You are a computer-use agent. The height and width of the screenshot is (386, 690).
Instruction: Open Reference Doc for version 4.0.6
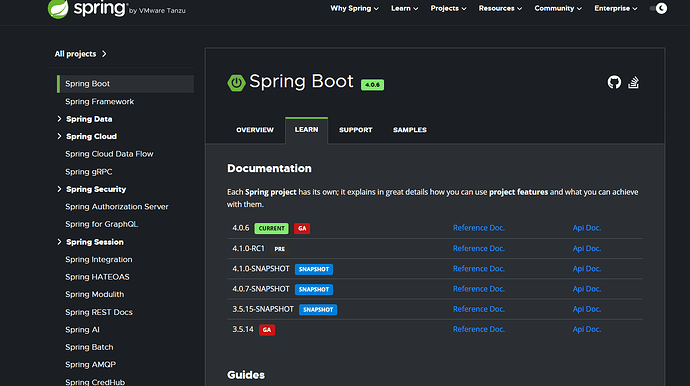tap(479, 228)
